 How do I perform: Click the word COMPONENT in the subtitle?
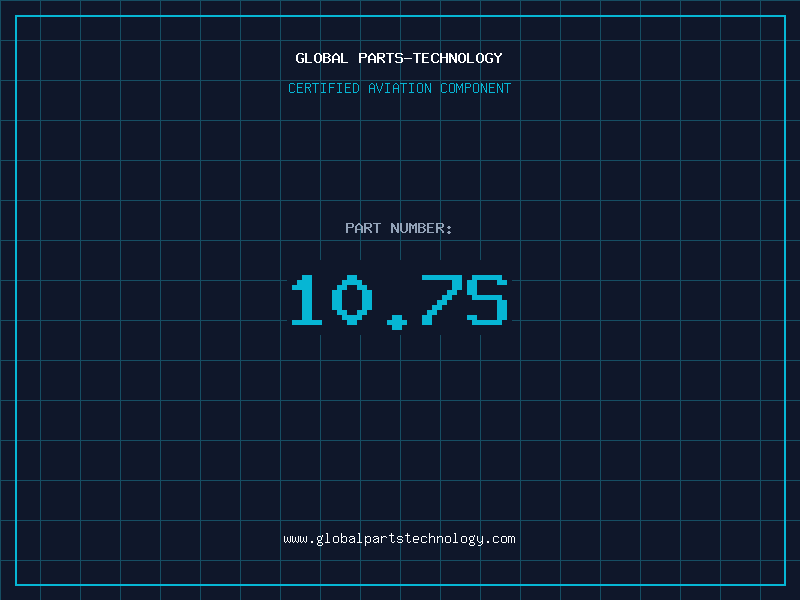pyautogui.click(x=476, y=88)
